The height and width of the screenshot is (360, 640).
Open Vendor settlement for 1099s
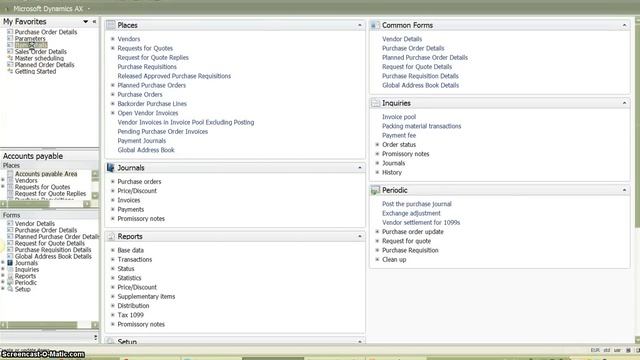coord(421,222)
